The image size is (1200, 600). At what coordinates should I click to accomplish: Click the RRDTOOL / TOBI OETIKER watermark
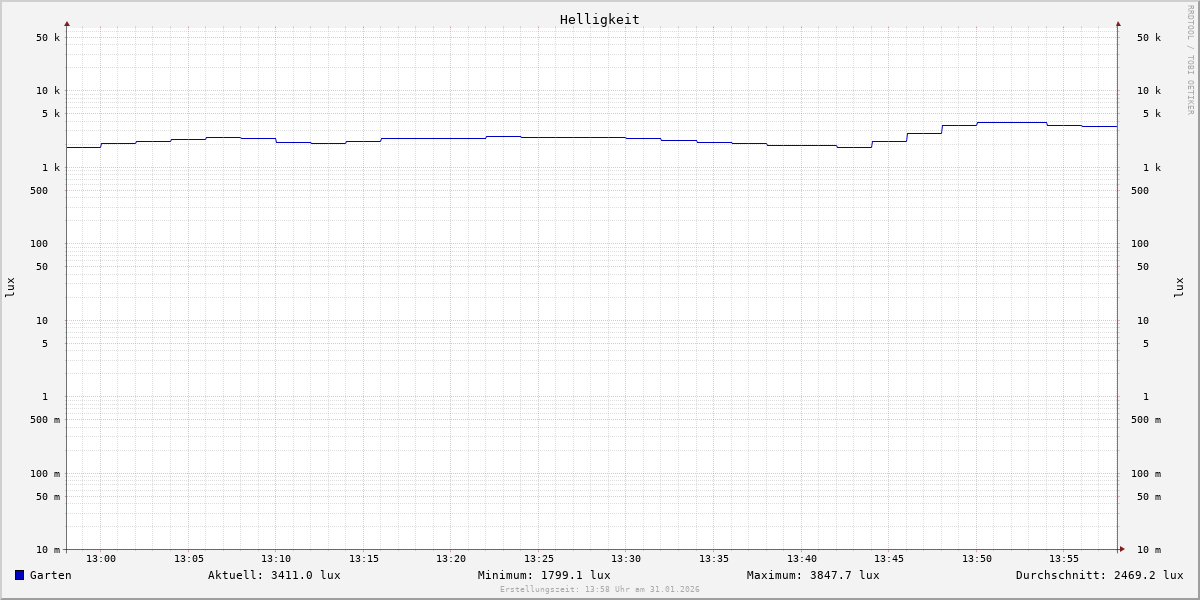pos(1190,60)
